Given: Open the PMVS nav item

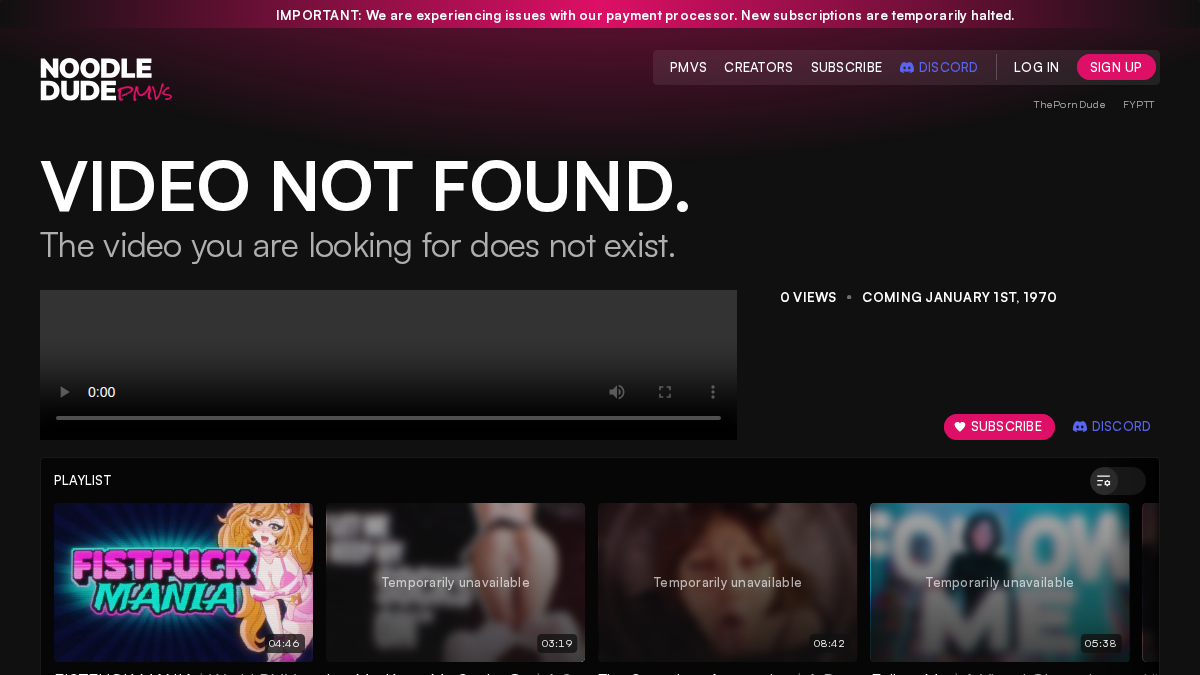Looking at the screenshot, I should point(688,67).
